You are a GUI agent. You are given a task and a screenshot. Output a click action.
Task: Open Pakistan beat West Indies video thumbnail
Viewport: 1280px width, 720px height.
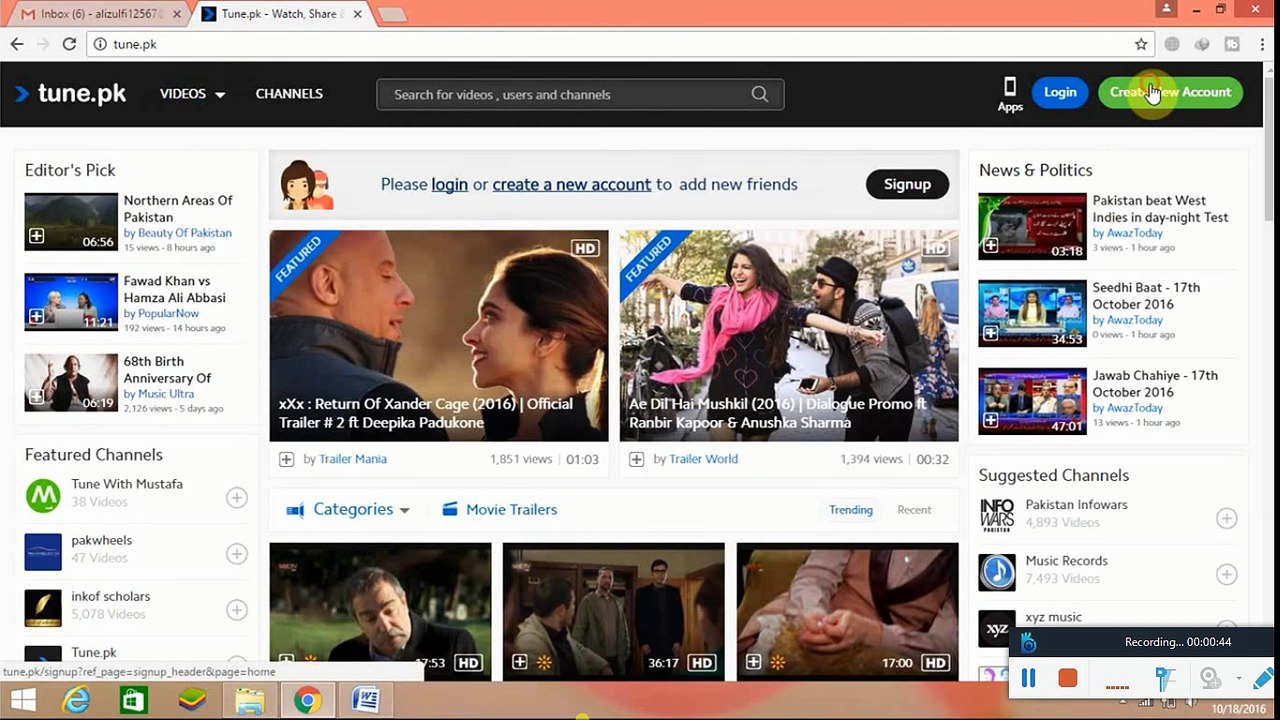click(1032, 227)
